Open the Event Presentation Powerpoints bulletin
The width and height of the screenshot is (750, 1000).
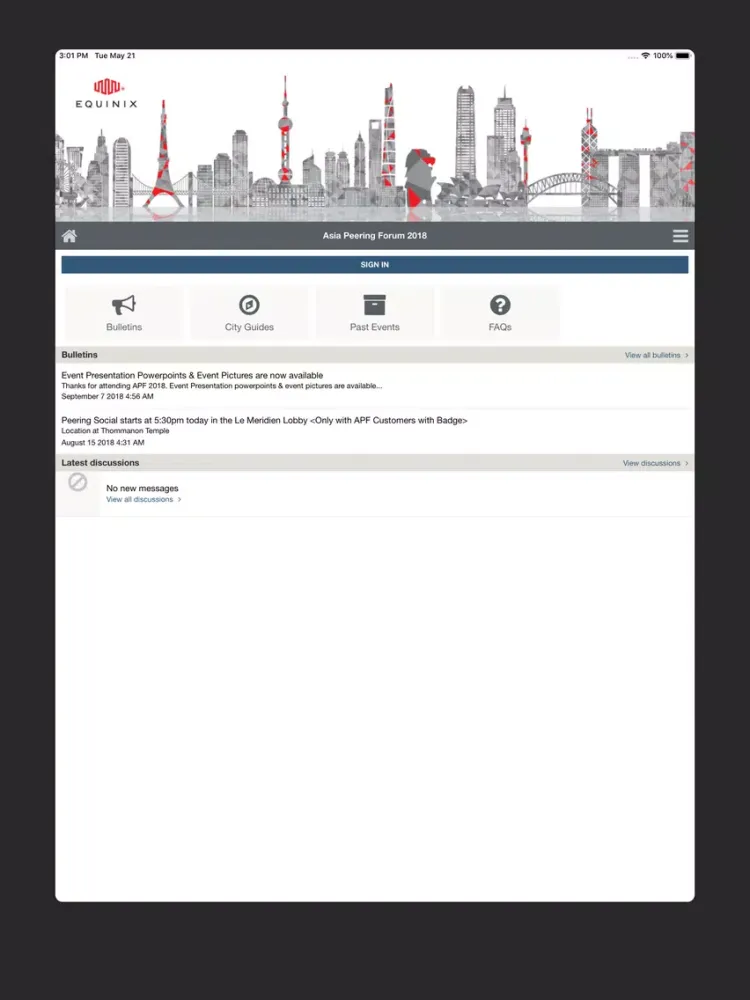pyautogui.click(x=374, y=385)
